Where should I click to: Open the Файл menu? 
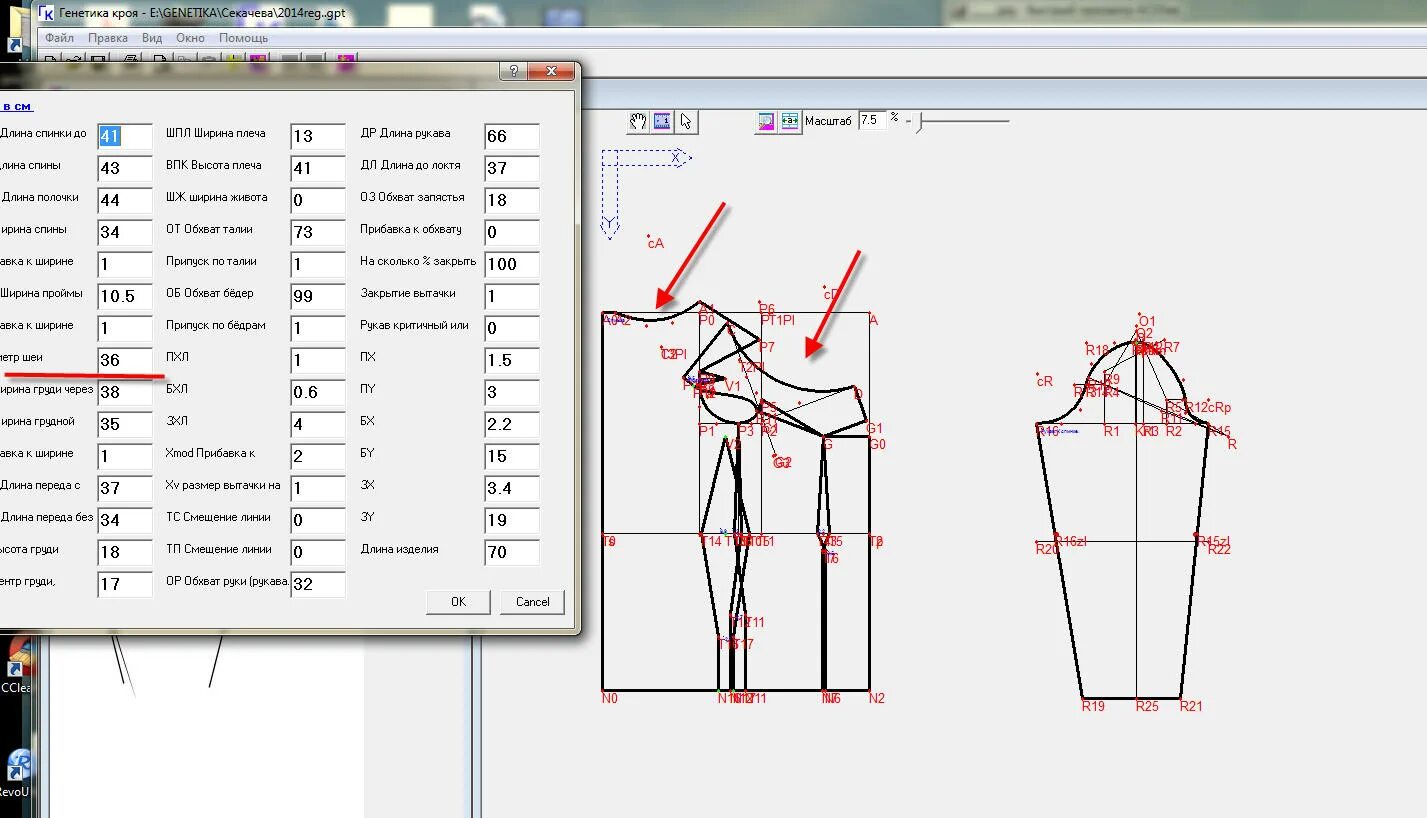pos(59,38)
